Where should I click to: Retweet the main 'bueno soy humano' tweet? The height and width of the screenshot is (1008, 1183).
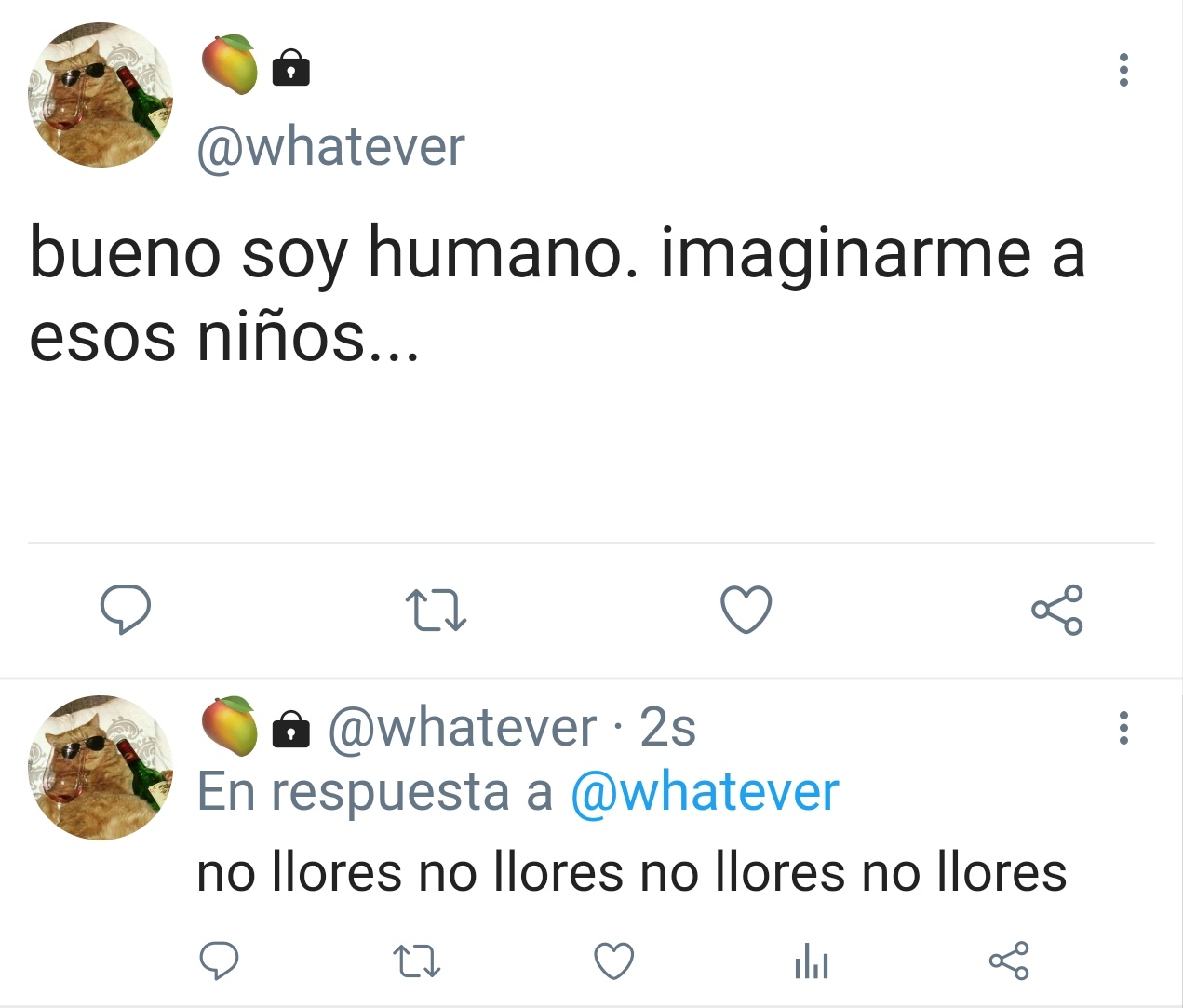(x=437, y=611)
